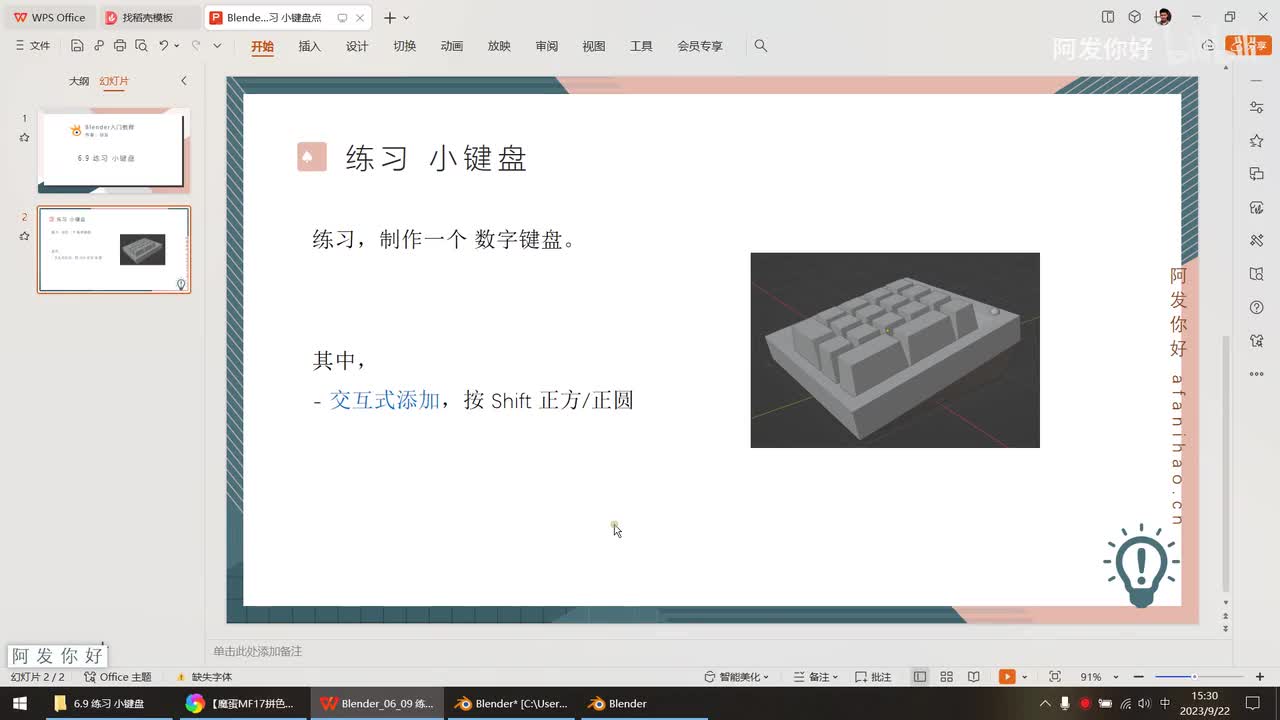Open a new tab with the plus button
This screenshot has width=1280, height=720.
tap(390, 18)
